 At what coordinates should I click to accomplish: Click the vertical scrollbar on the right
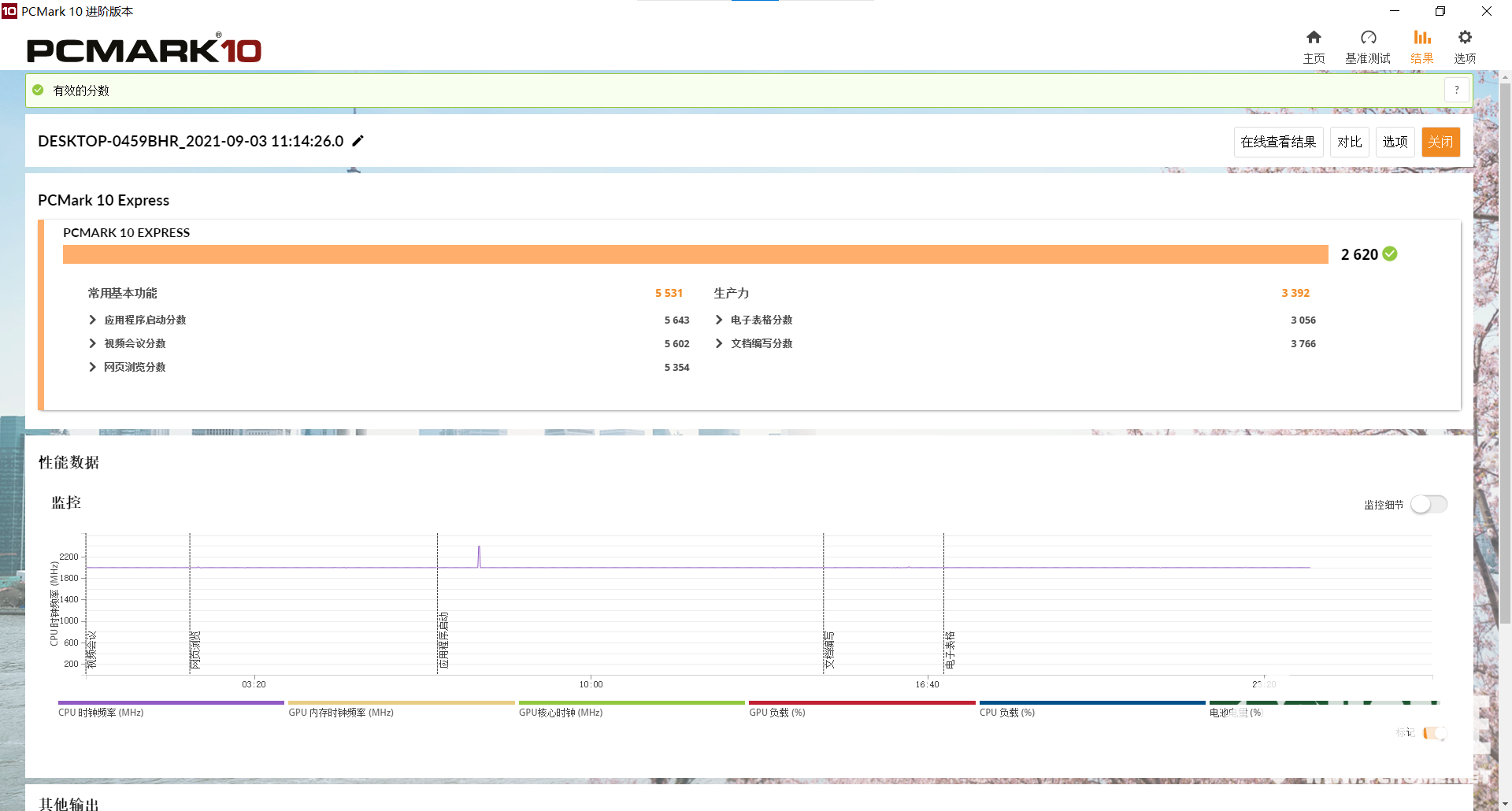[x=1505, y=354]
